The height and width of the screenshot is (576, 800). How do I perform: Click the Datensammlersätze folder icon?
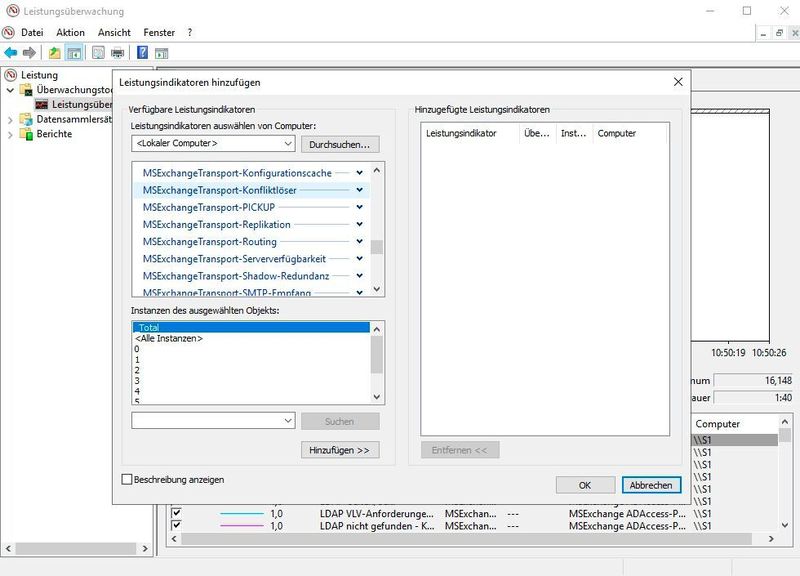click(26, 119)
